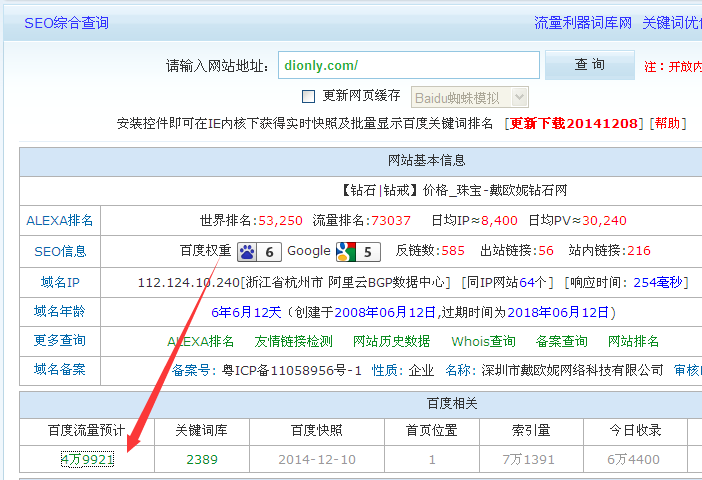Open 备案查询 link
The image size is (702, 480).
click(561, 341)
